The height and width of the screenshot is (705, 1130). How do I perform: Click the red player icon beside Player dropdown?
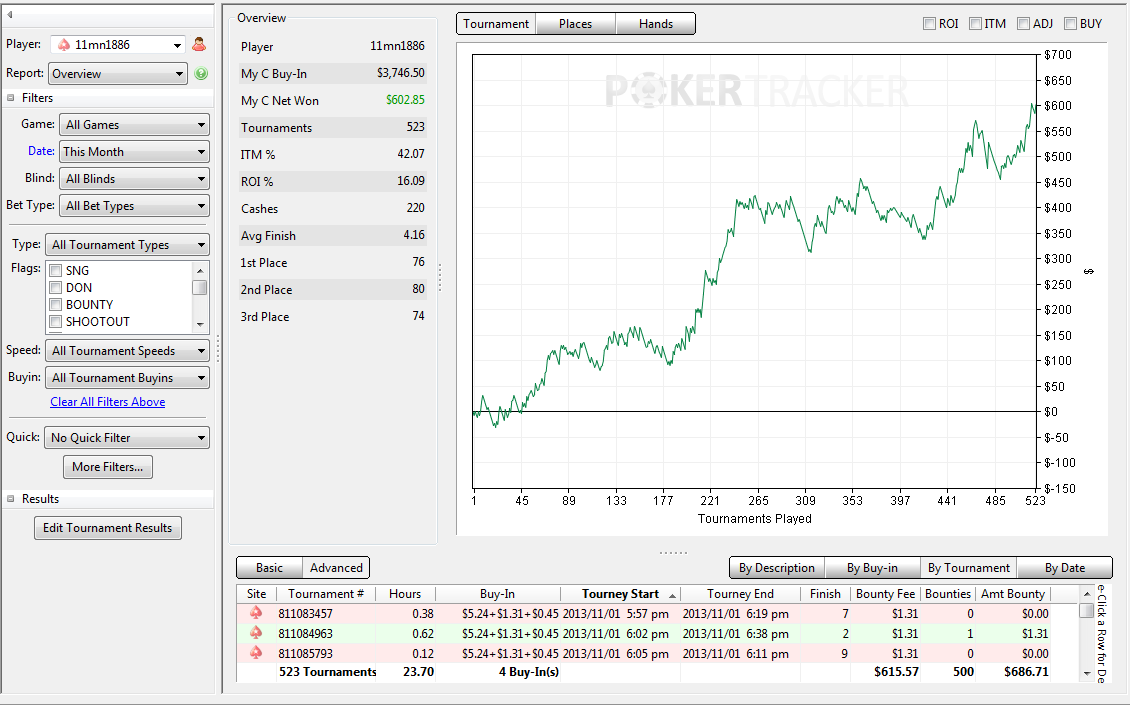(x=199, y=45)
